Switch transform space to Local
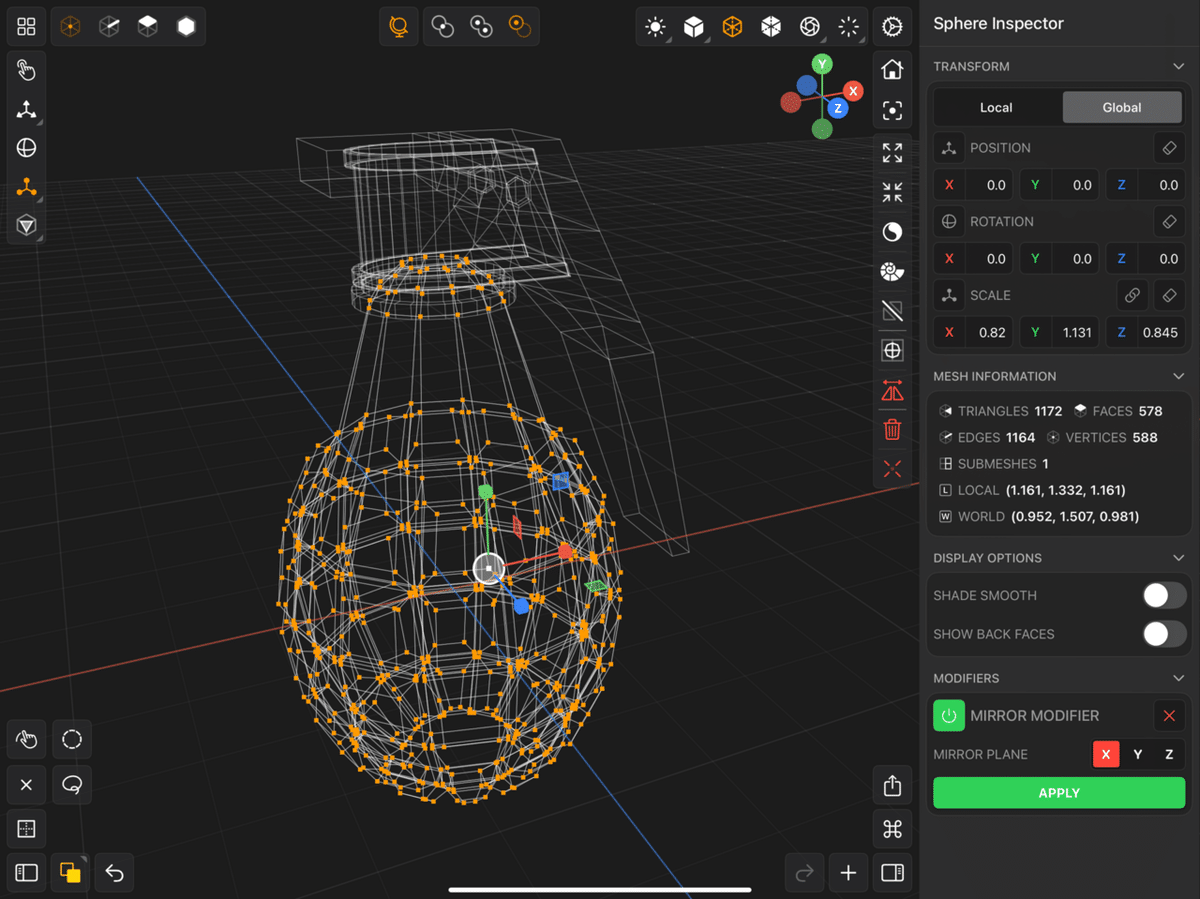 995,107
